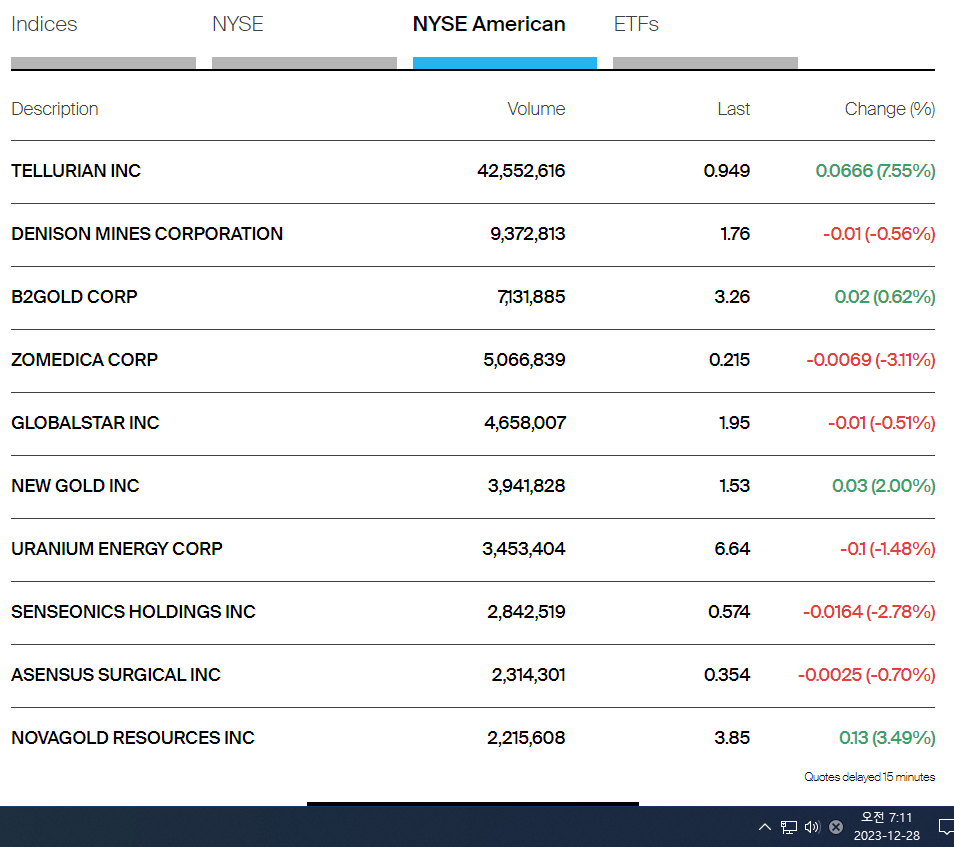This screenshot has height=847, width=954.
Task: Click Zomedica last price 0.215
Action: point(729,360)
